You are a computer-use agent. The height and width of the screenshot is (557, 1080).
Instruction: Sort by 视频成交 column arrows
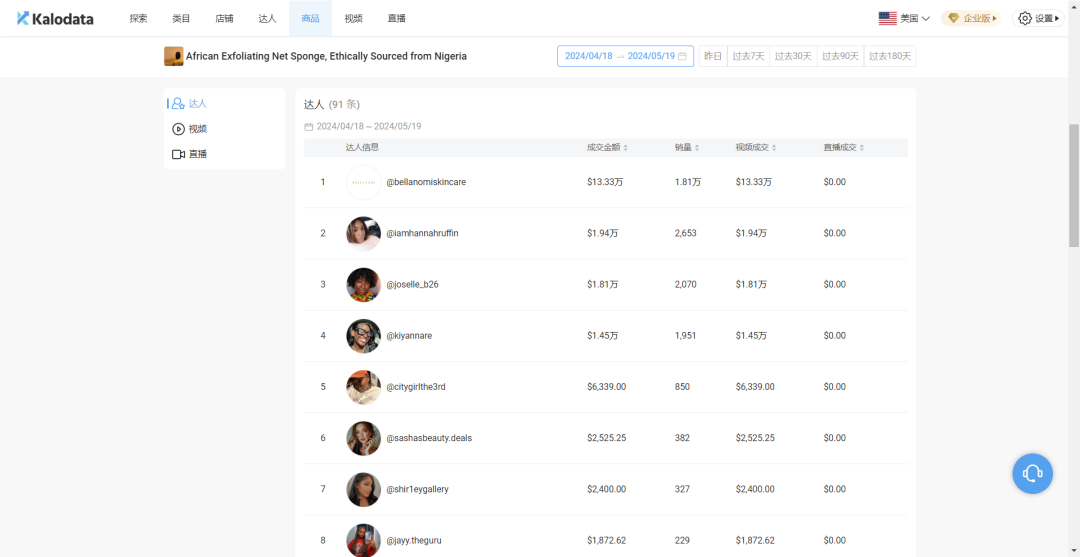774,148
